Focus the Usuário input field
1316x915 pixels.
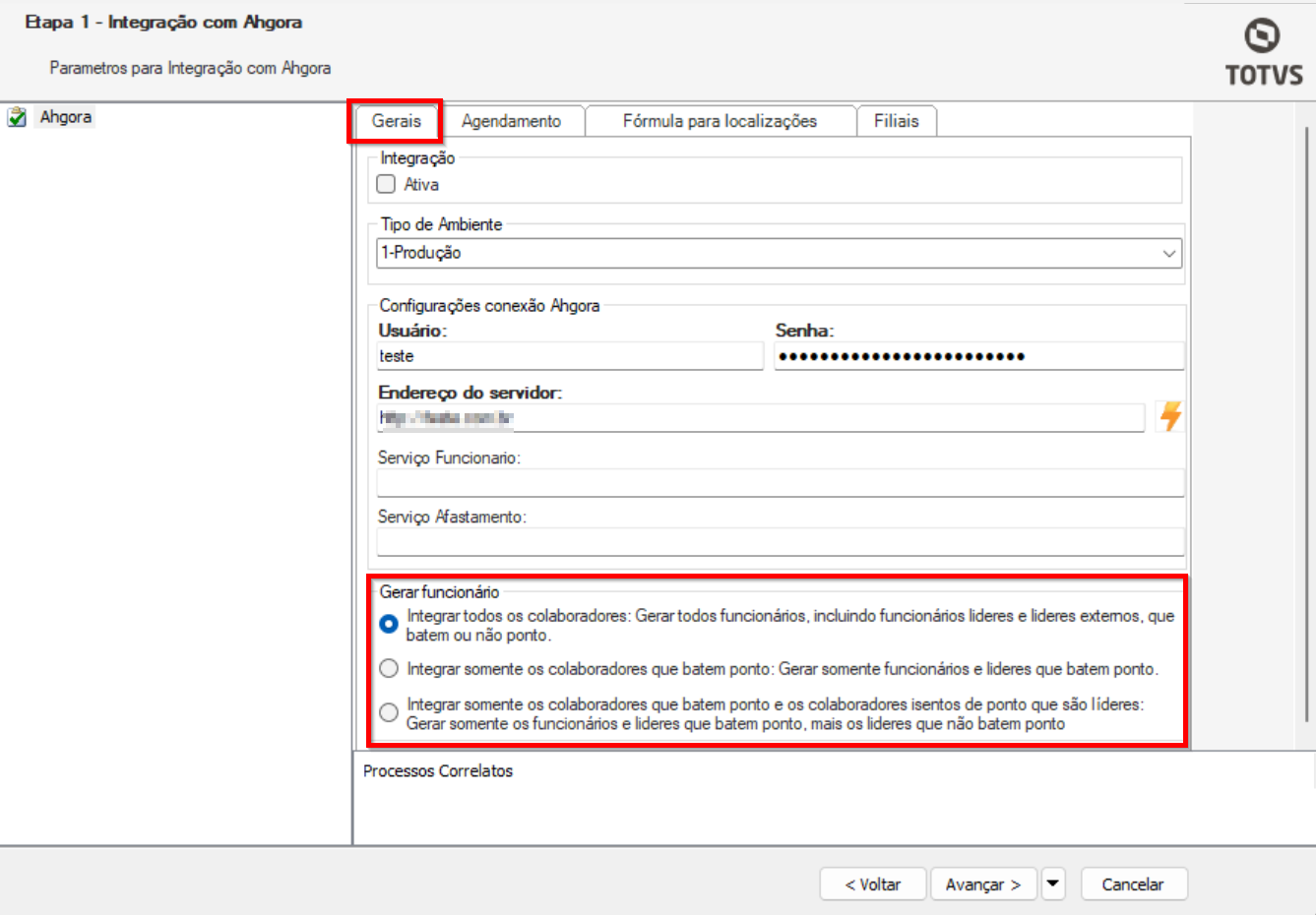pyautogui.click(x=570, y=356)
